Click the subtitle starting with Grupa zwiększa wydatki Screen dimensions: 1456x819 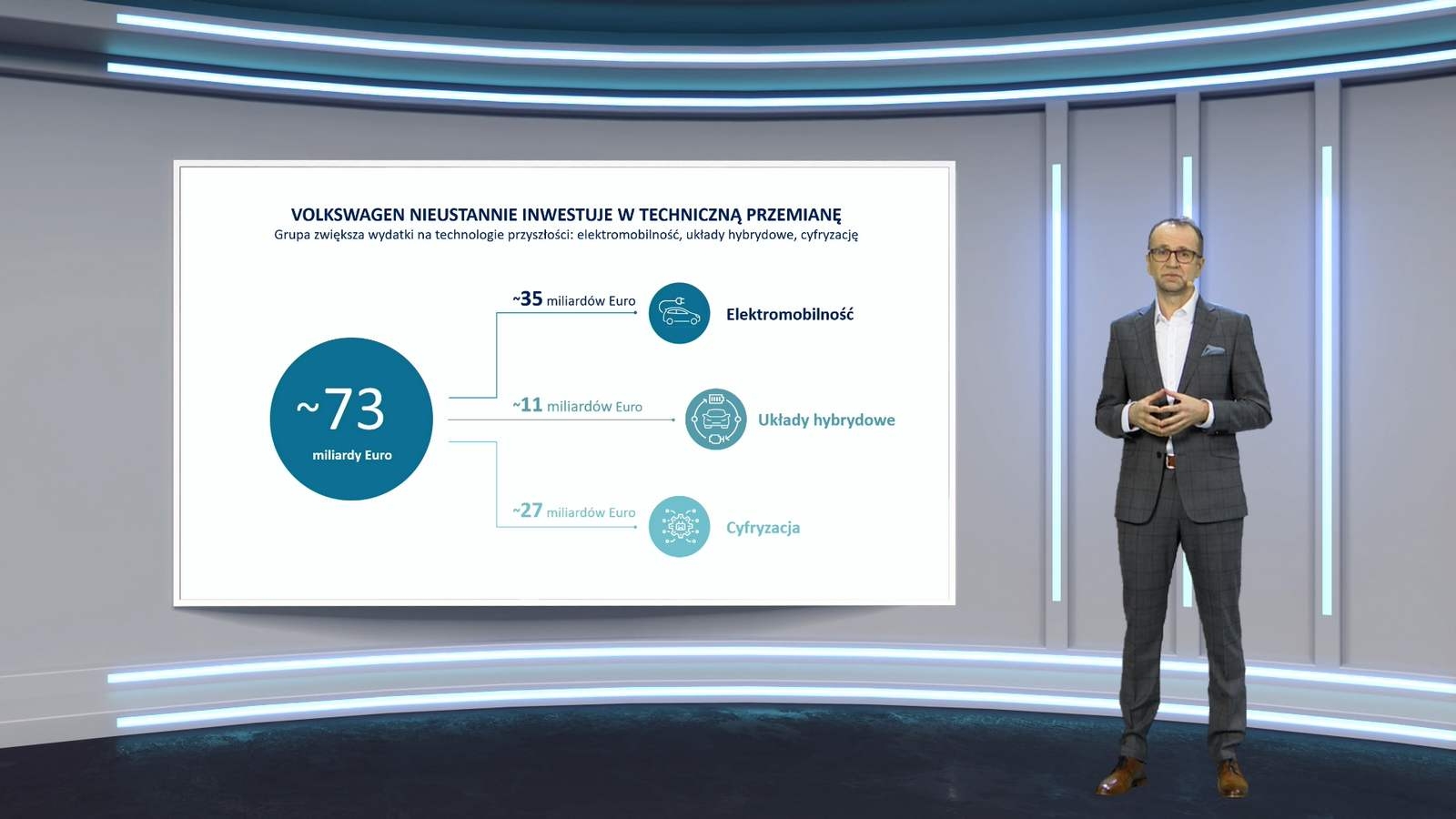[566, 235]
